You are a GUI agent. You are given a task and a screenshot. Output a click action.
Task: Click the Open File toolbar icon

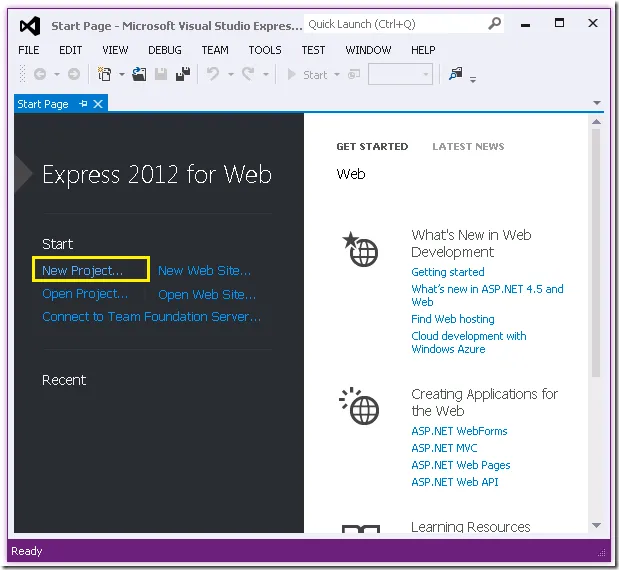tap(139, 74)
